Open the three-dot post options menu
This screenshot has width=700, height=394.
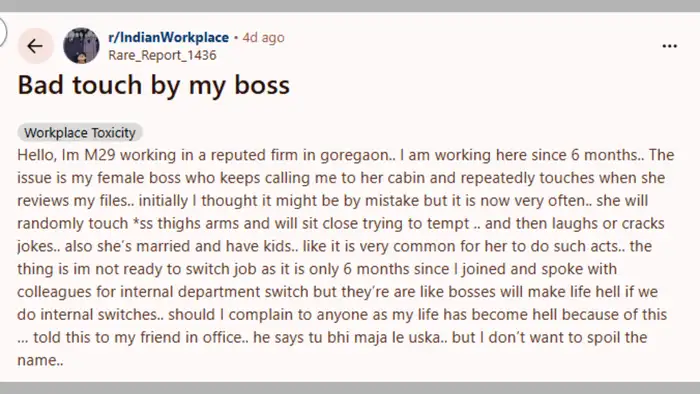pyautogui.click(x=669, y=46)
